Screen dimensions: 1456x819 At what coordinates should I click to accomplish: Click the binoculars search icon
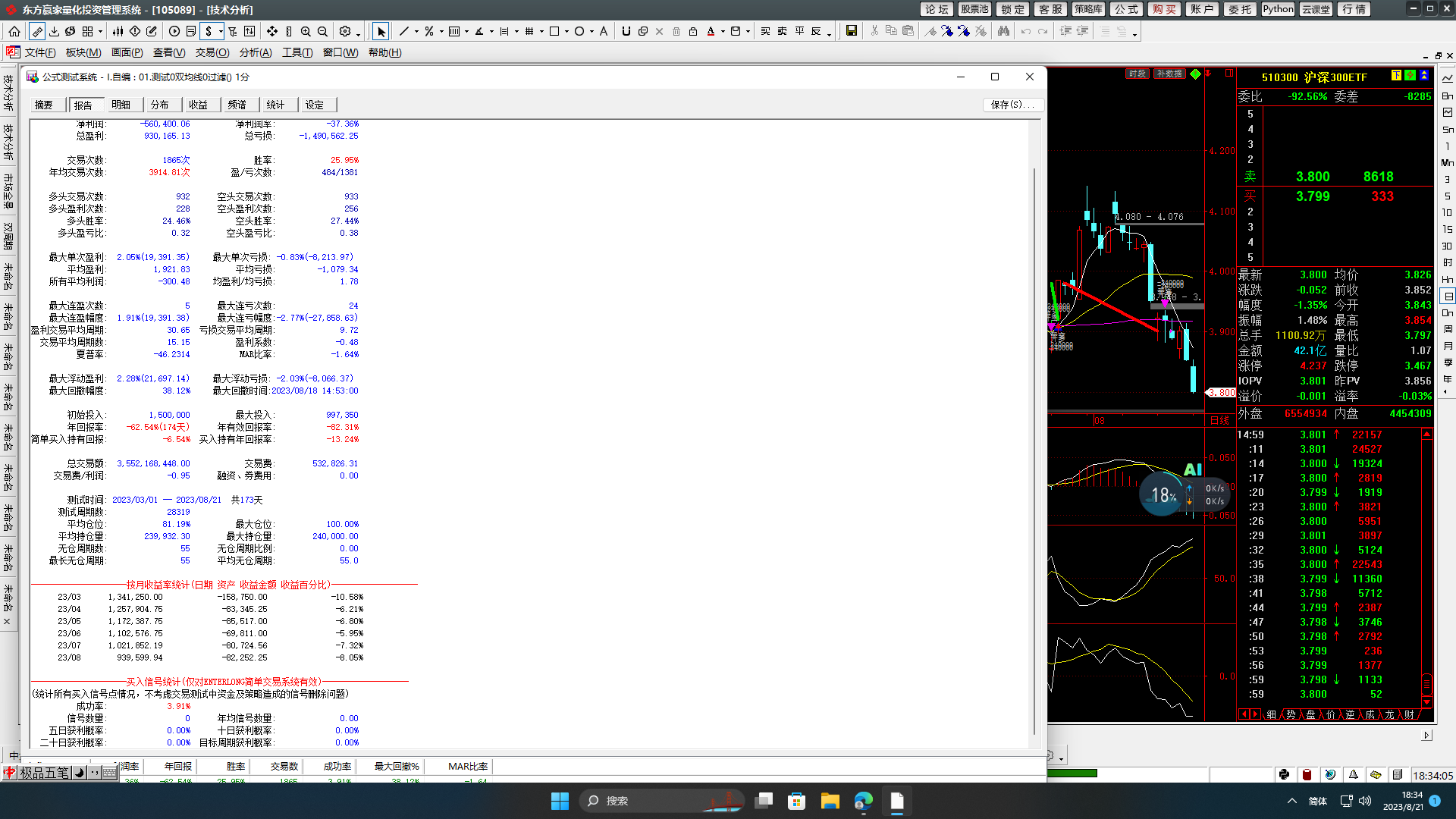pos(1003,31)
